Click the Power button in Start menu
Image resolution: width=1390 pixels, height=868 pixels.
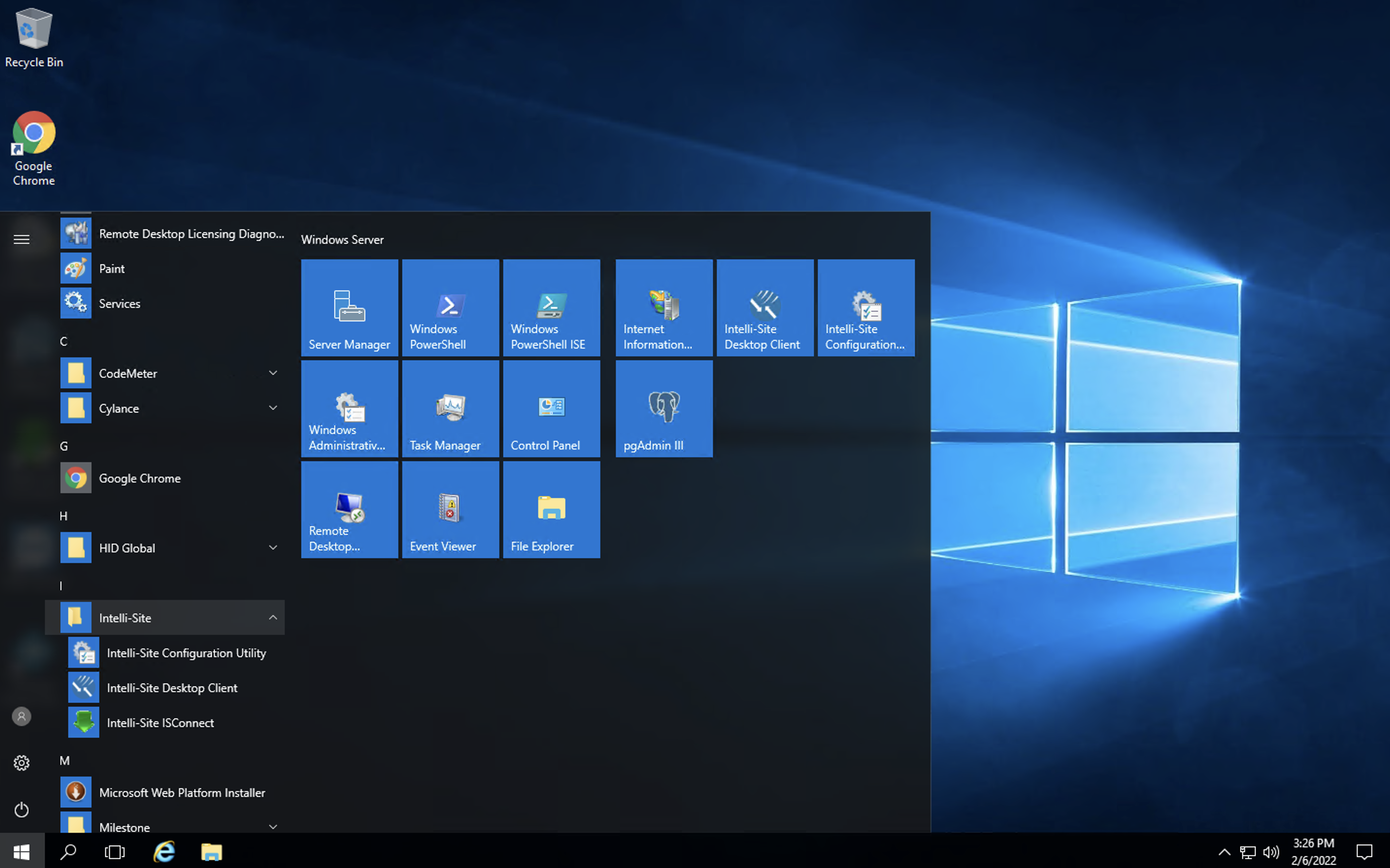[x=21, y=809]
